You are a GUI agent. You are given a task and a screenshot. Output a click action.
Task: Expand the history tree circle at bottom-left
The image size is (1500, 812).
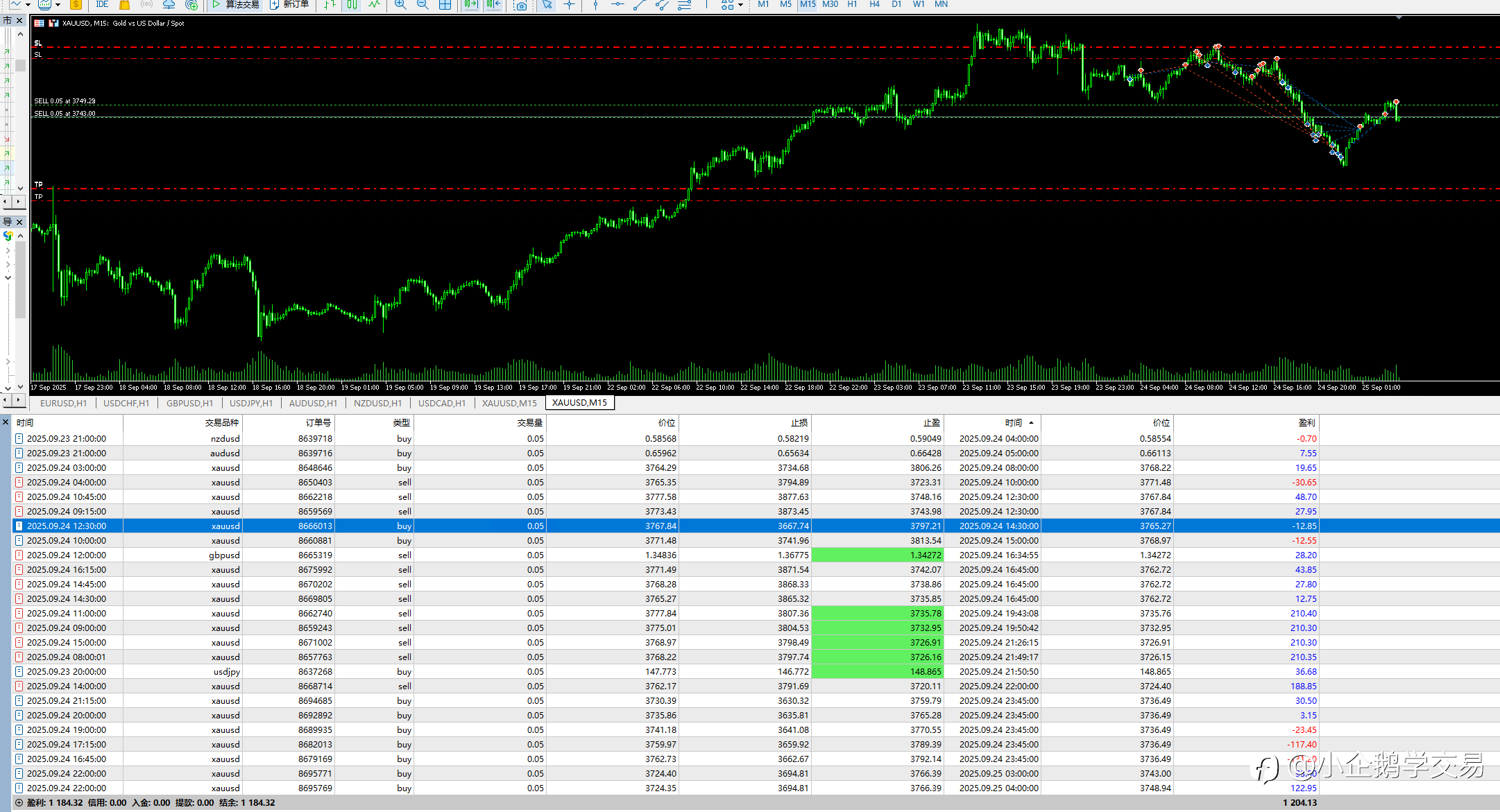coord(19,802)
